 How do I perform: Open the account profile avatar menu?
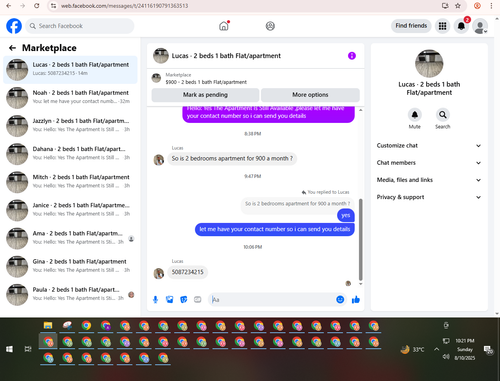[x=480, y=27]
